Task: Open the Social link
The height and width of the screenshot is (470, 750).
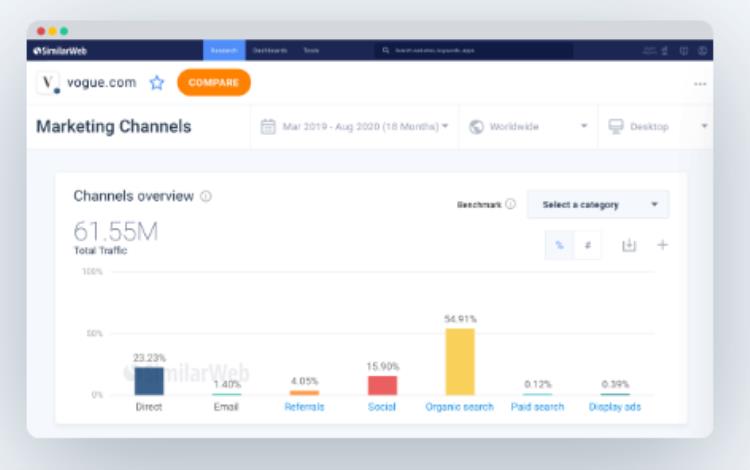Action: pyautogui.click(x=382, y=407)
